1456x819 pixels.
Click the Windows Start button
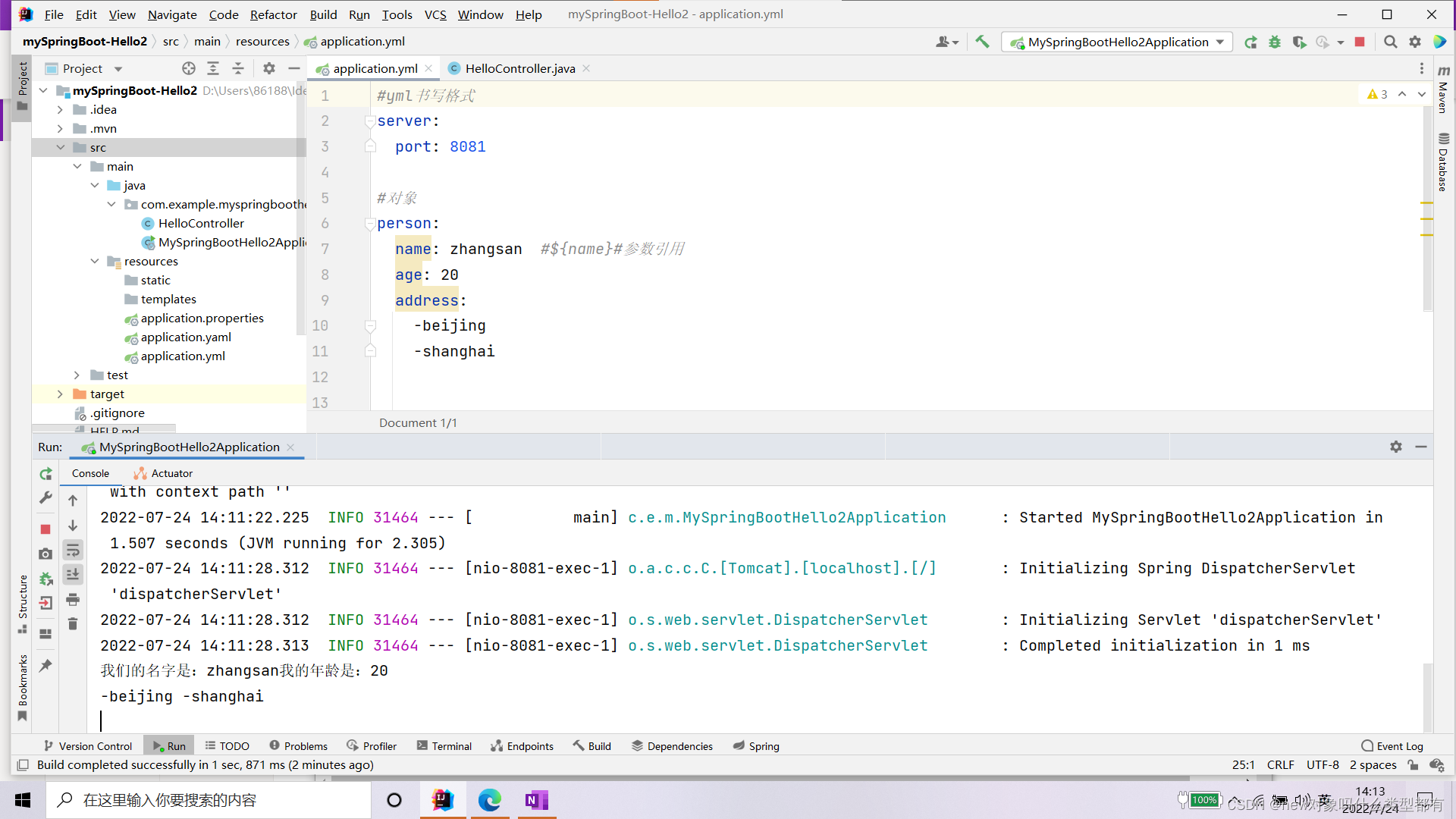click(x=23, y=800)
